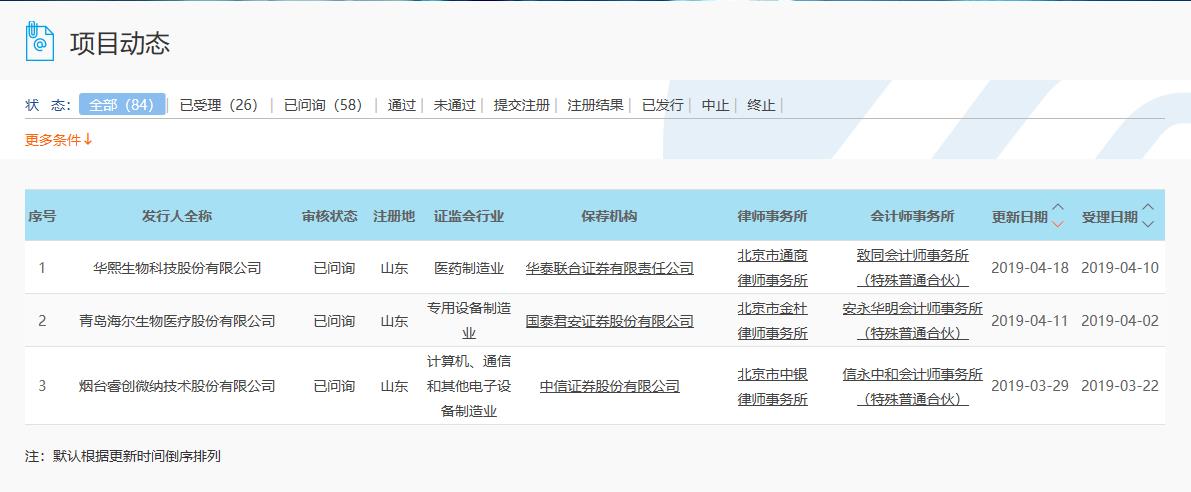Filter by 已受理 (26) status

(x=219, y=105)
